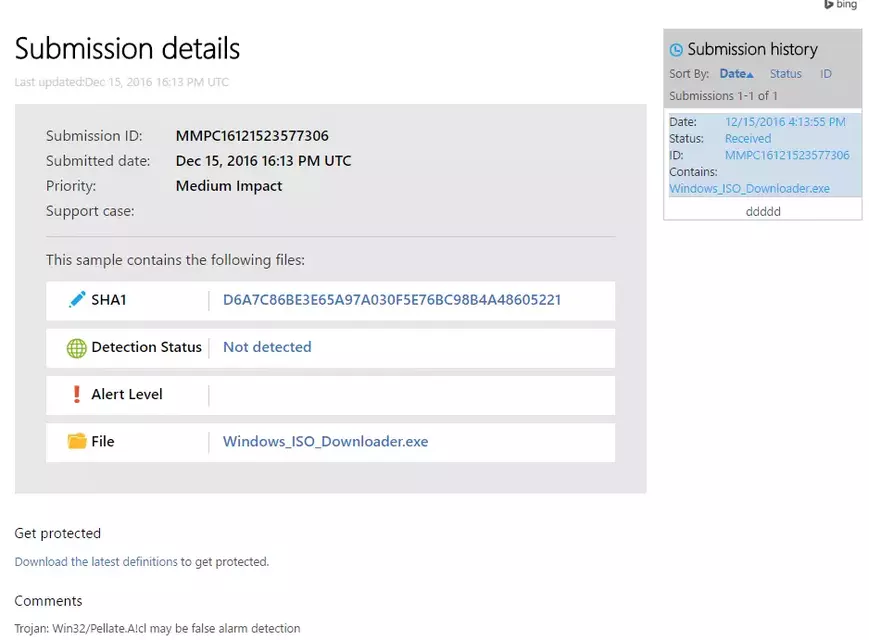Click the Priority label
The image size is (869, 640).
tap(71, 186)
